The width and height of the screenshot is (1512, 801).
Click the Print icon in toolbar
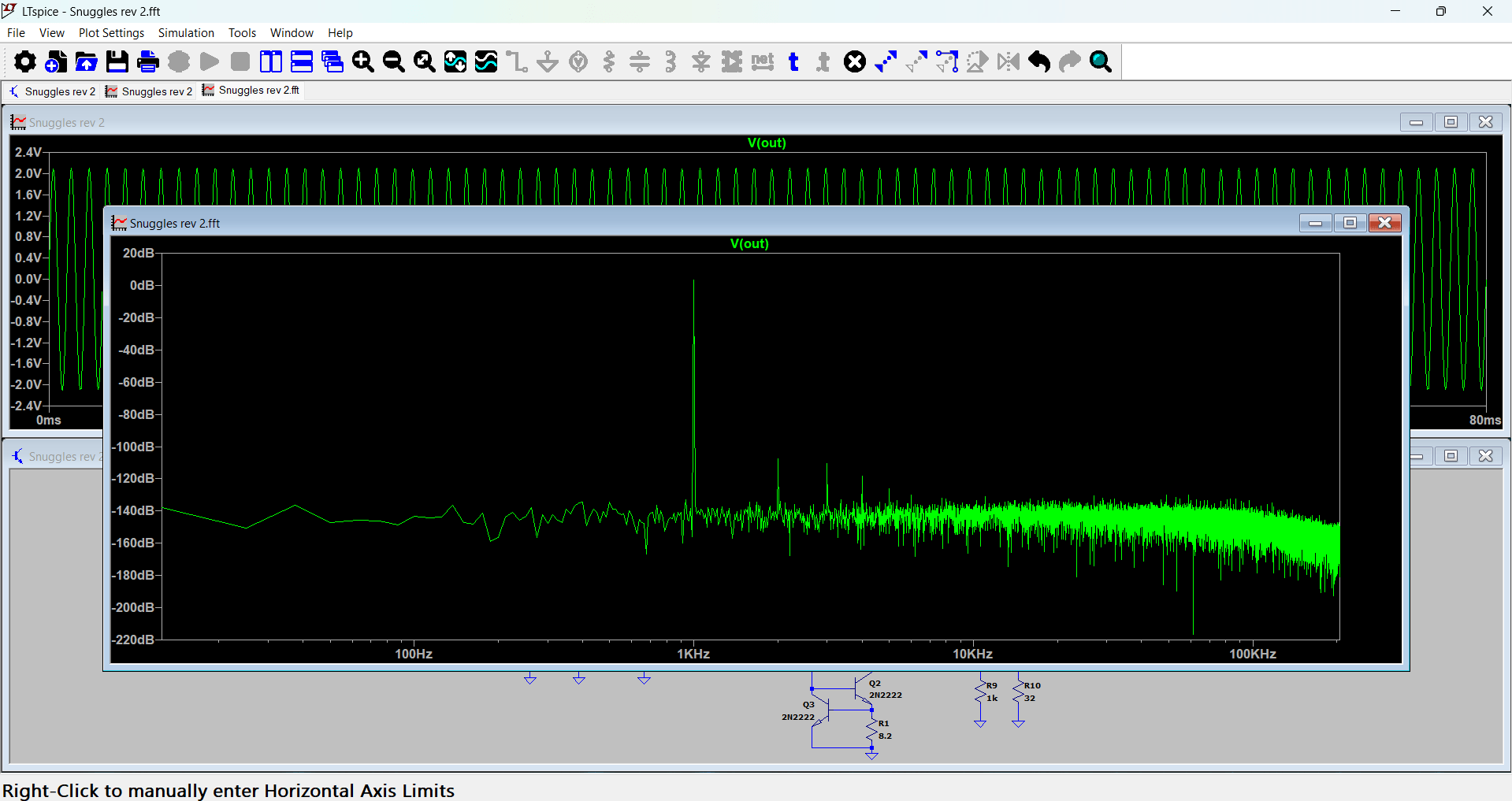tap(148, 61)
